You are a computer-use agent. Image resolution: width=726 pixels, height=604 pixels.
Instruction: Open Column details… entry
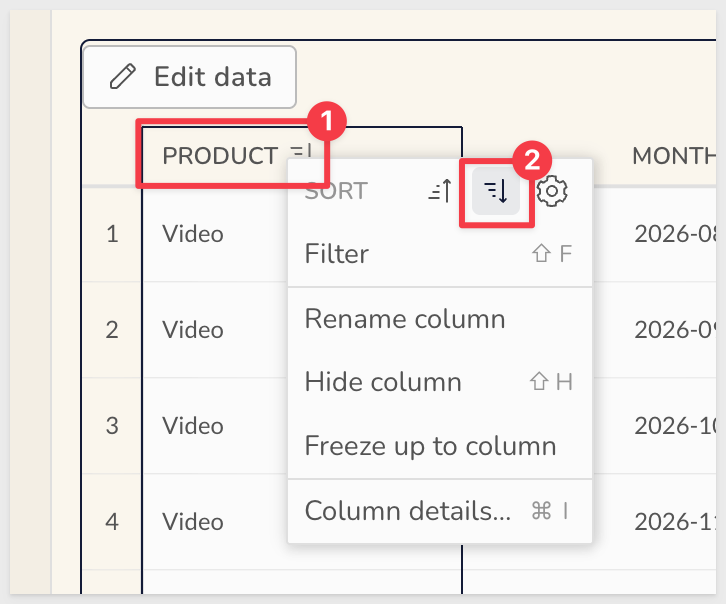click(x=440, y=511)
